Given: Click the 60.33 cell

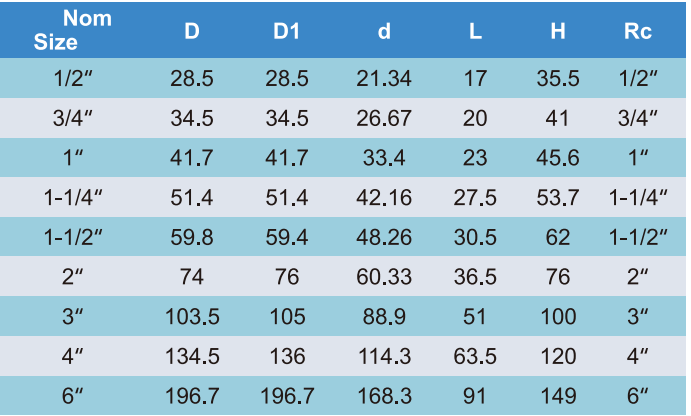Looking at the screenshot, I should pos(384,277).
